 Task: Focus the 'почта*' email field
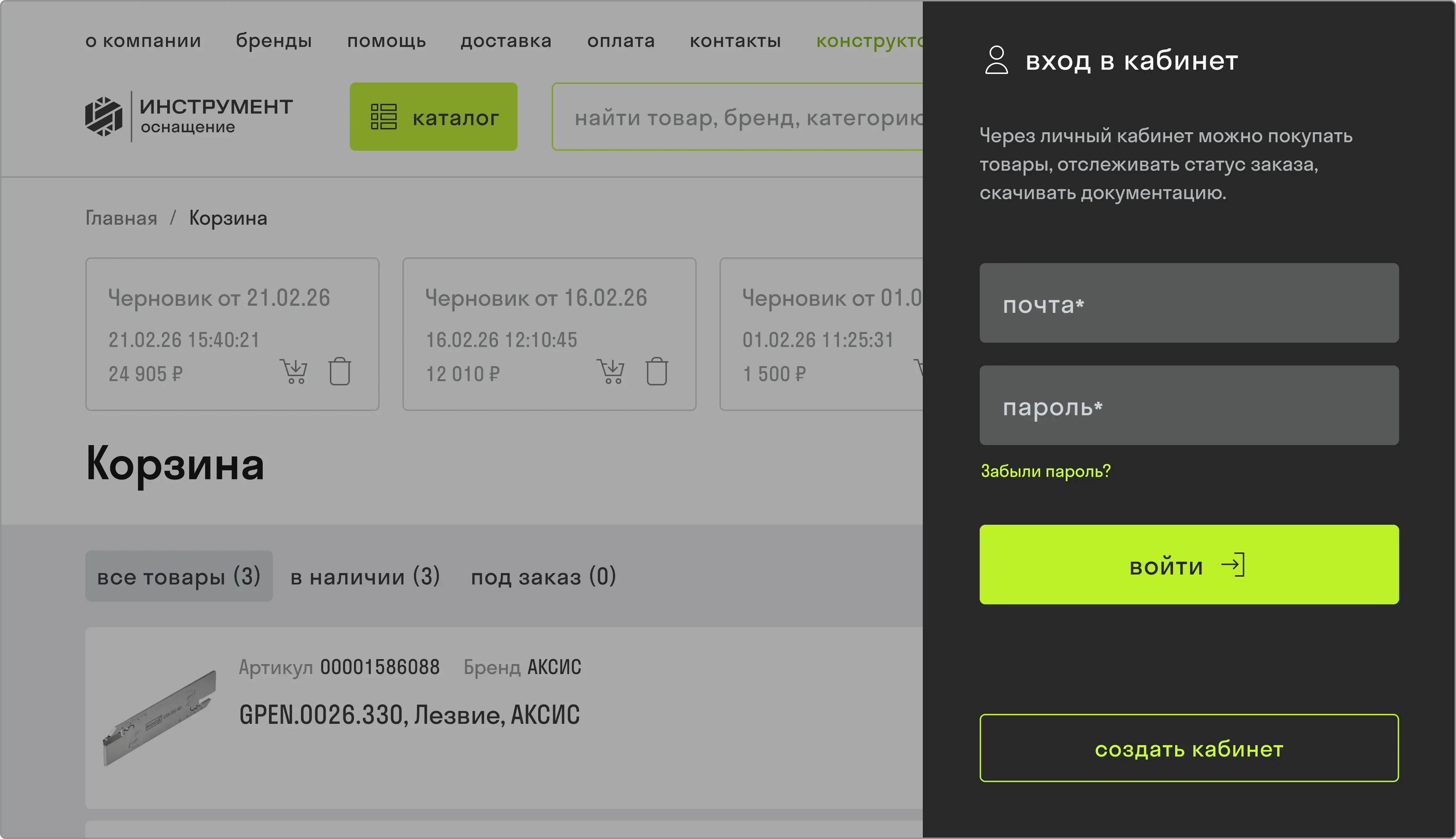(x=1189, y=303)
